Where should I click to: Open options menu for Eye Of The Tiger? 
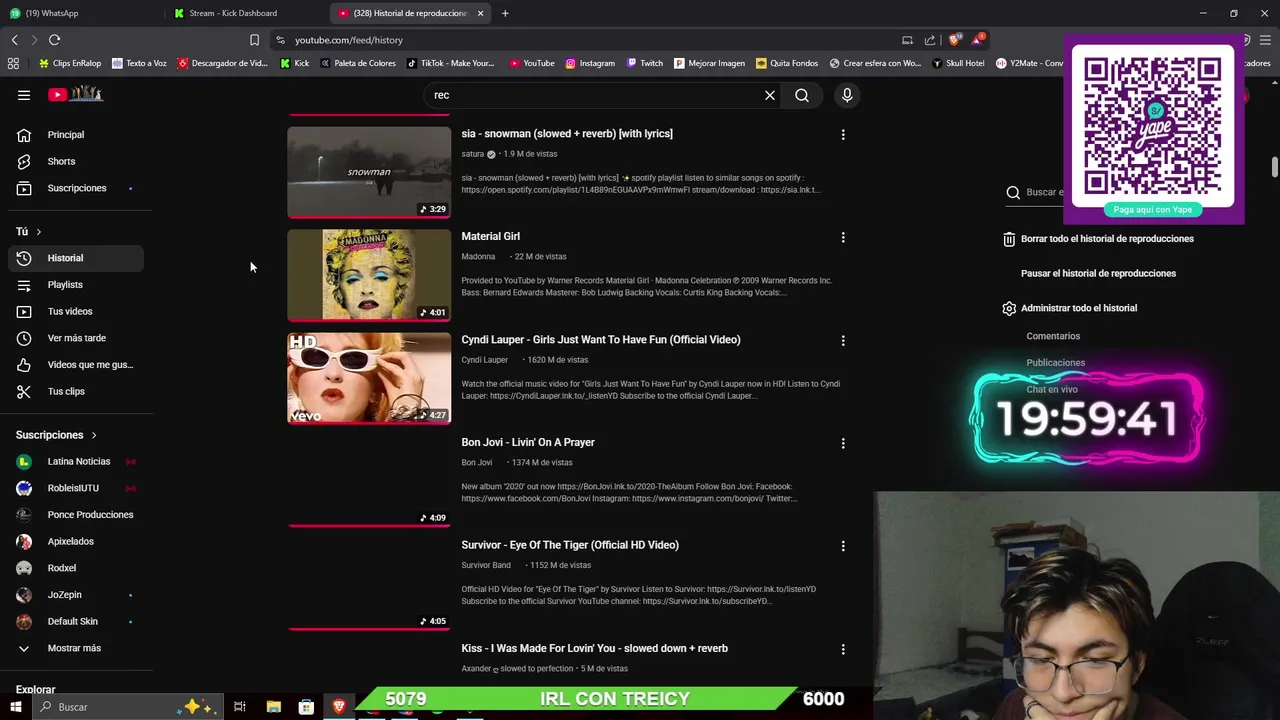click(843, 546)
